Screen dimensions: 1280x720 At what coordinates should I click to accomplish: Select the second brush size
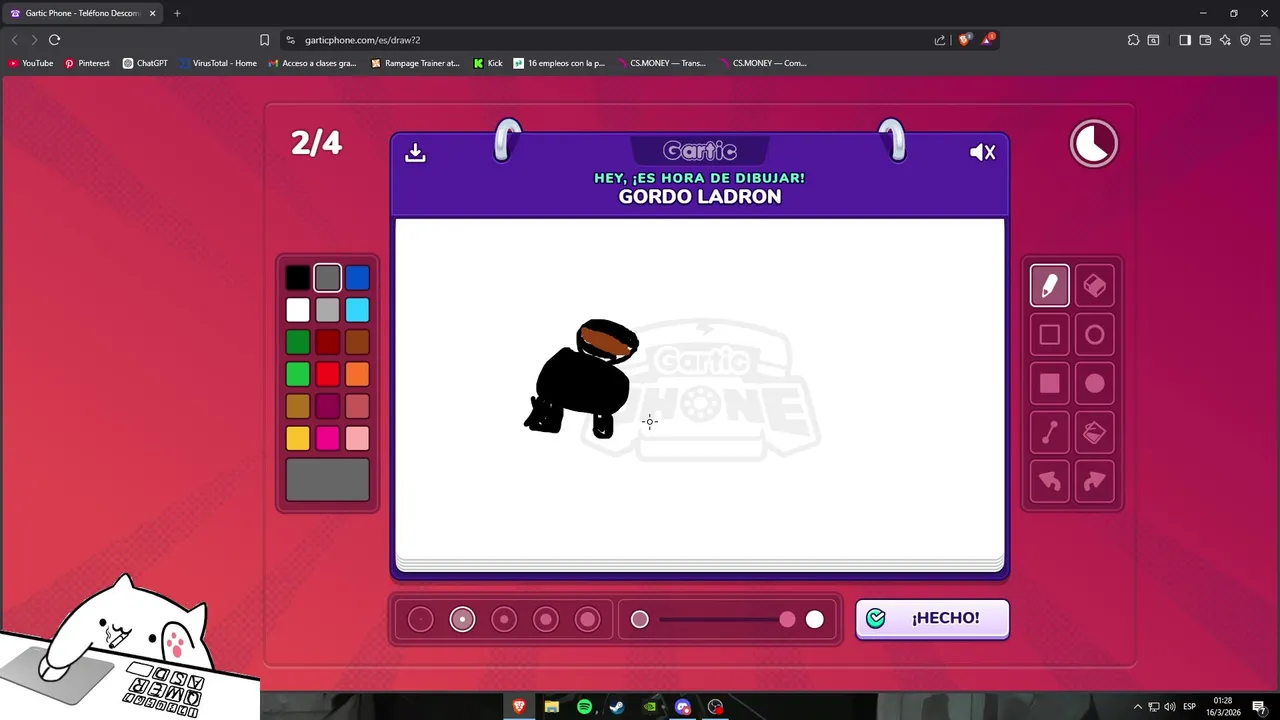[462, 620]
